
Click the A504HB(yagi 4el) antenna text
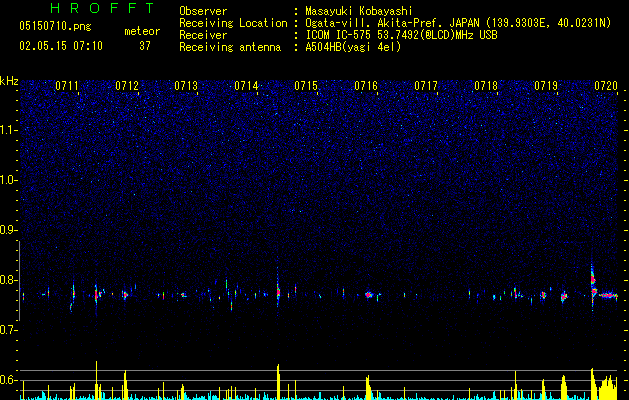353,47
